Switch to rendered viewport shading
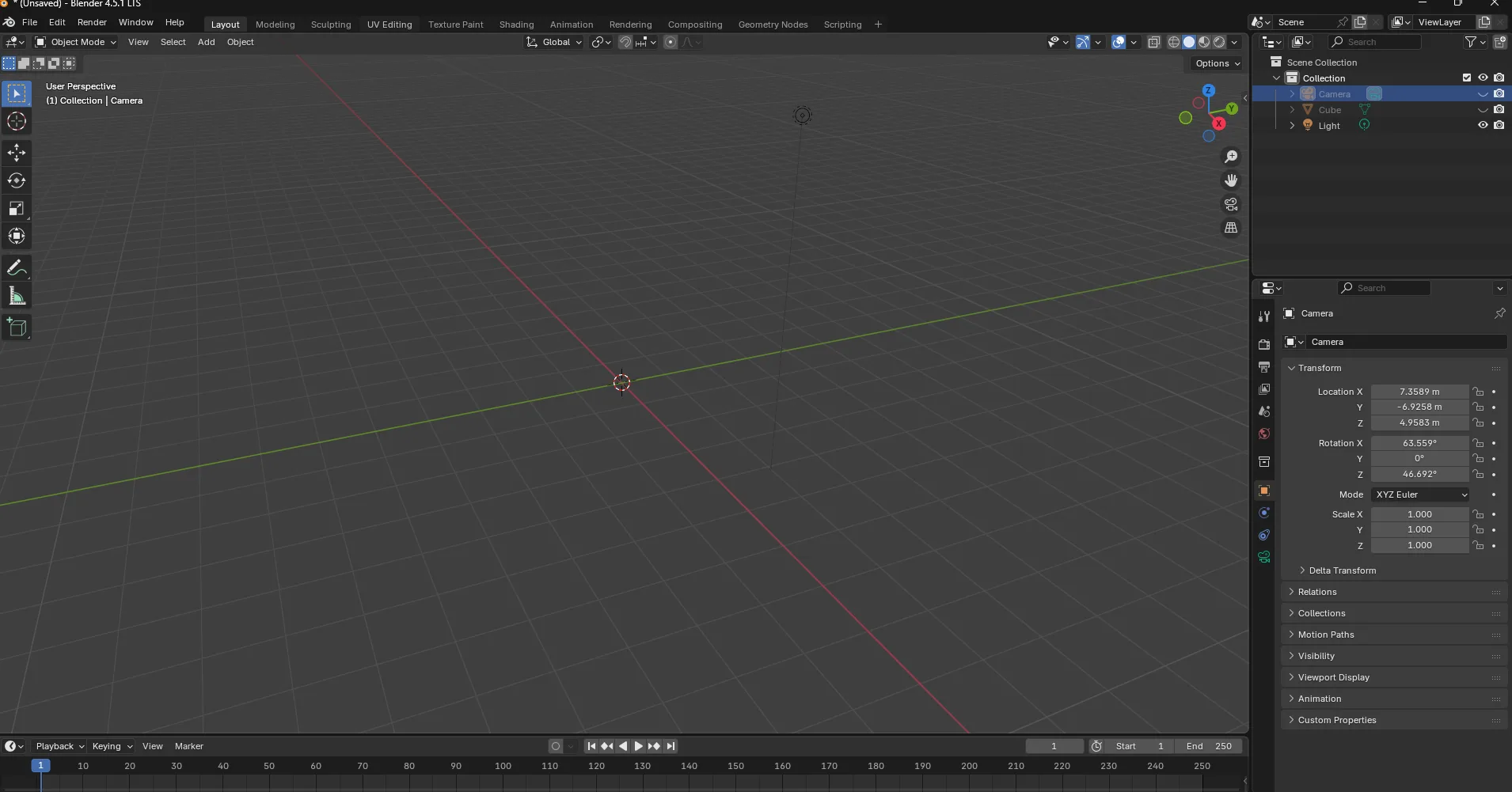Viewport: 1512px width, 792px height. click(x=1219, y=42)
